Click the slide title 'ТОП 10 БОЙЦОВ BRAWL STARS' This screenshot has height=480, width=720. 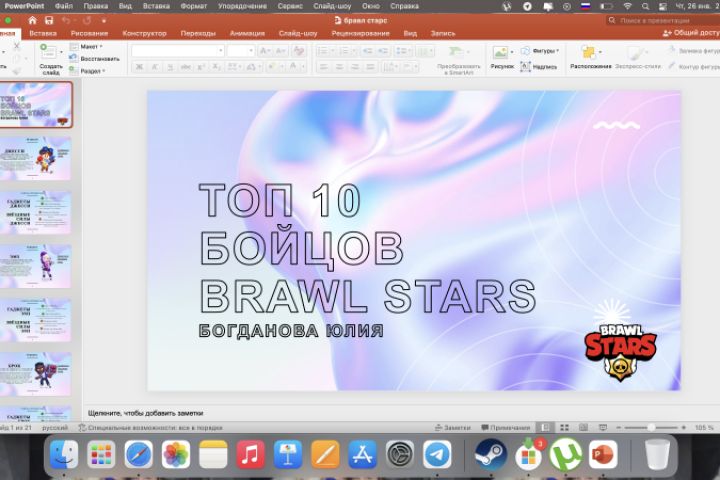tap(367, 248)
